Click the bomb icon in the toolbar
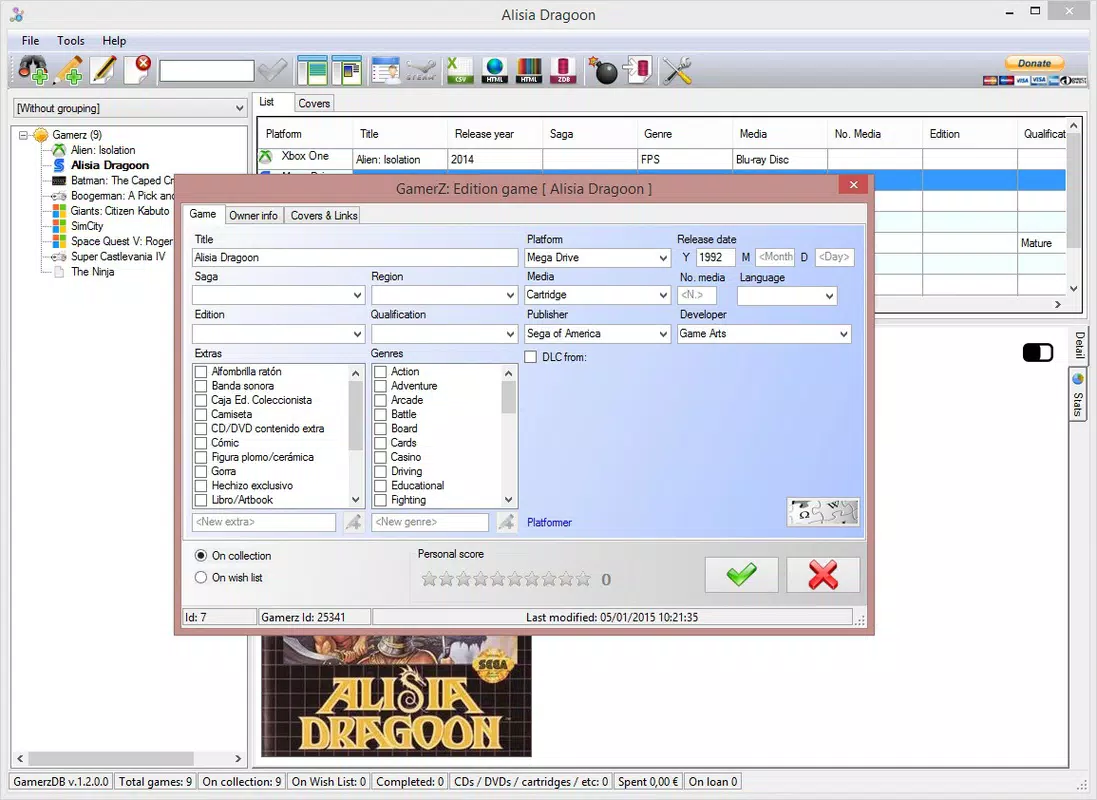The image size is (1097, 800). pyautogui.click(x=602, y=70)
